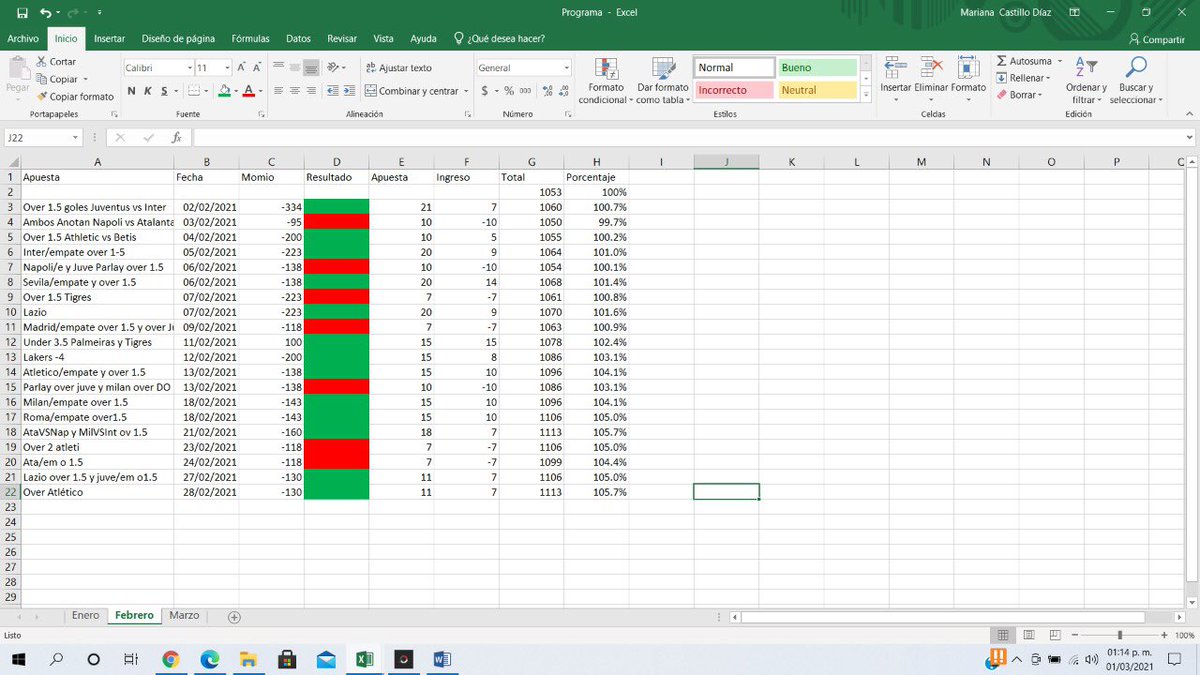The width and height of the screenshot is (1200, 675).
Task: Apply the fill color bucket
Action: point(224,91)
